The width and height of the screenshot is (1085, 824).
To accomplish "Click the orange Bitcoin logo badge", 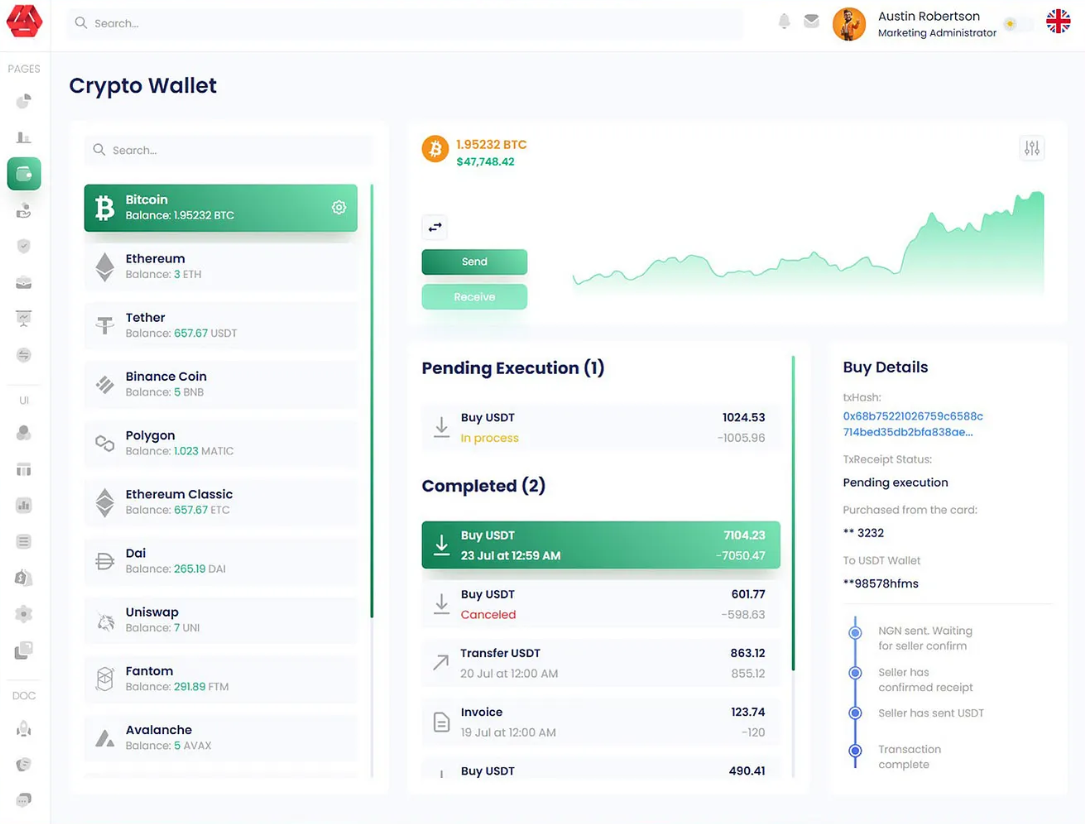I will point(435,149).
